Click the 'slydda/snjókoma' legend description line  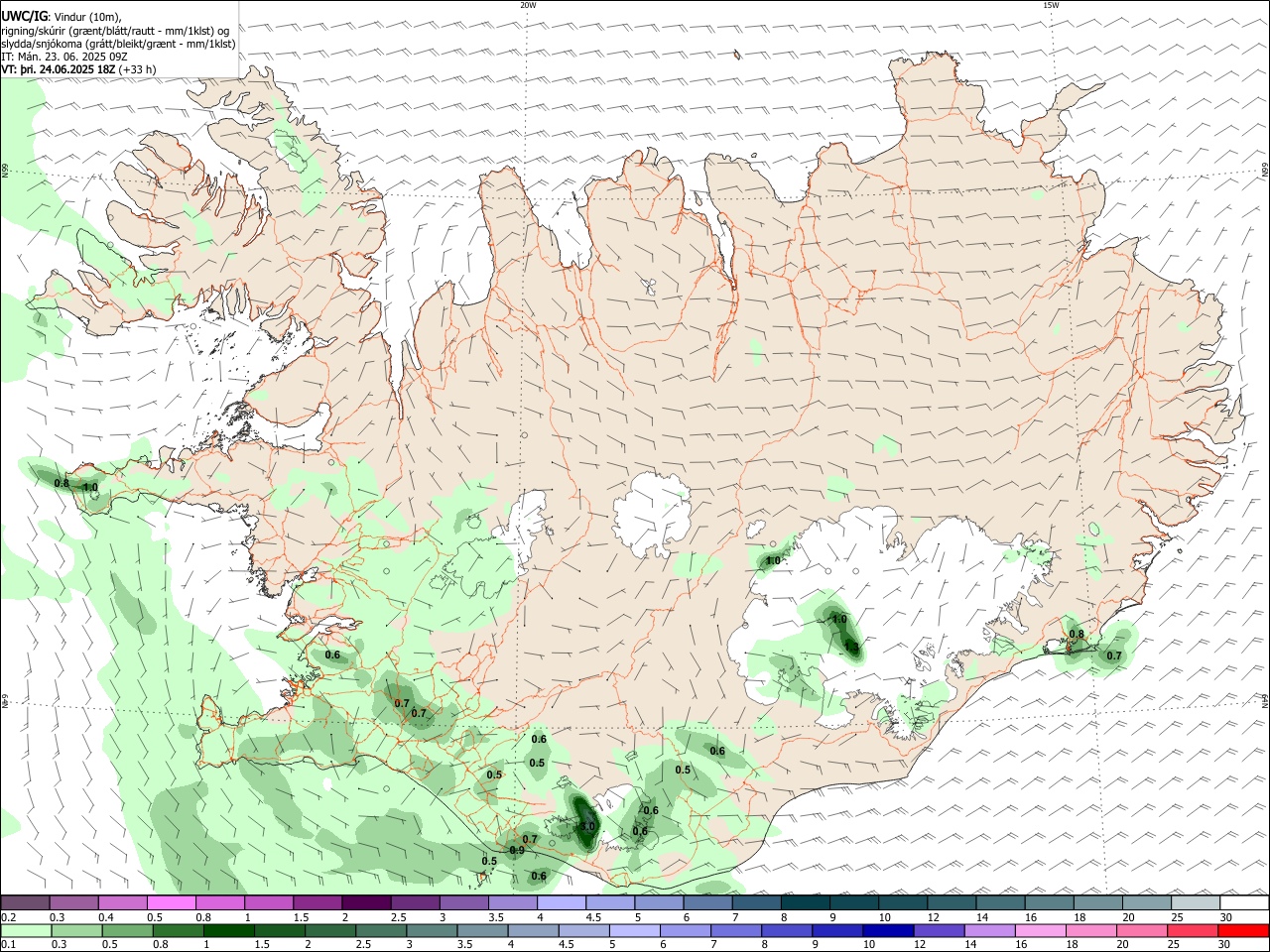pyautogui.click(x=118, y=44)
